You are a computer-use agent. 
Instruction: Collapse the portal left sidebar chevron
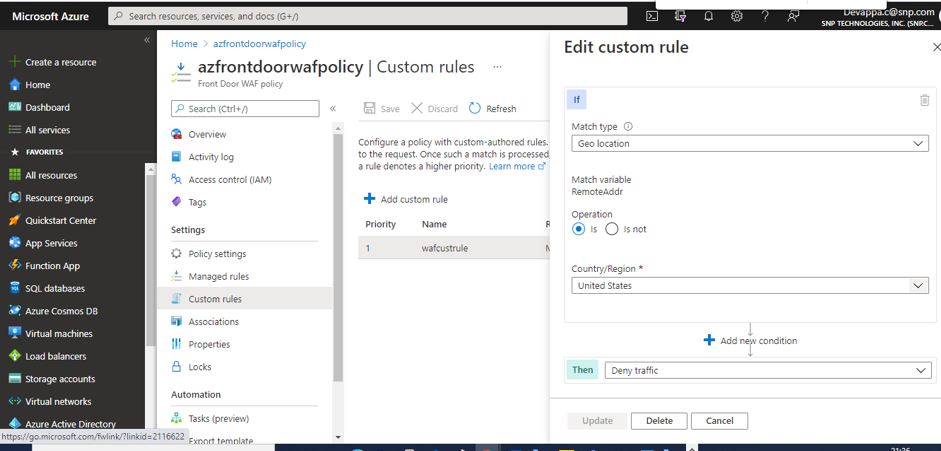coord(147,40)
